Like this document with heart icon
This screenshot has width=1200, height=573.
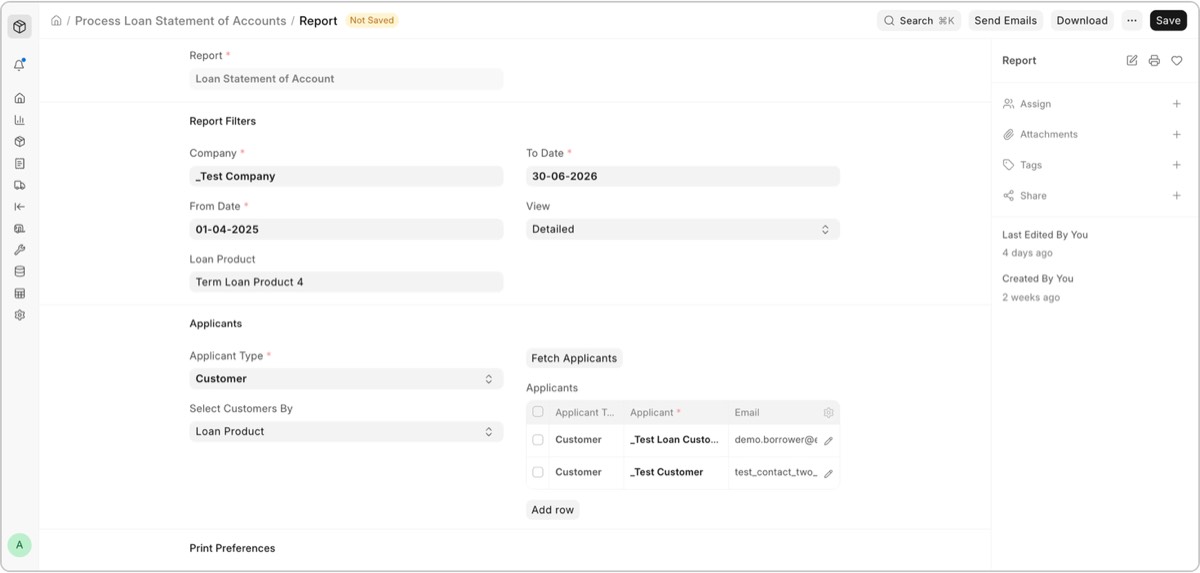click(1177, 61)
